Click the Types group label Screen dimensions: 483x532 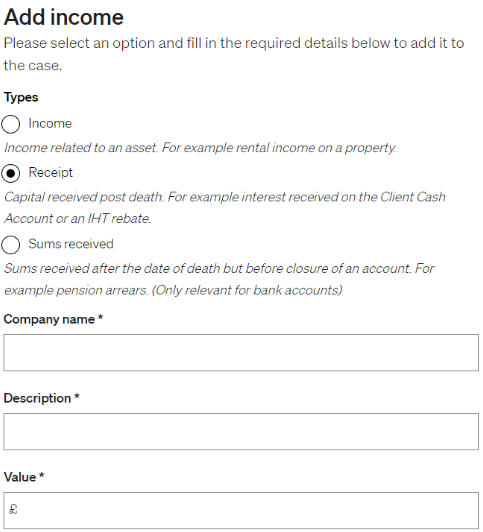(x=21, y=97)
